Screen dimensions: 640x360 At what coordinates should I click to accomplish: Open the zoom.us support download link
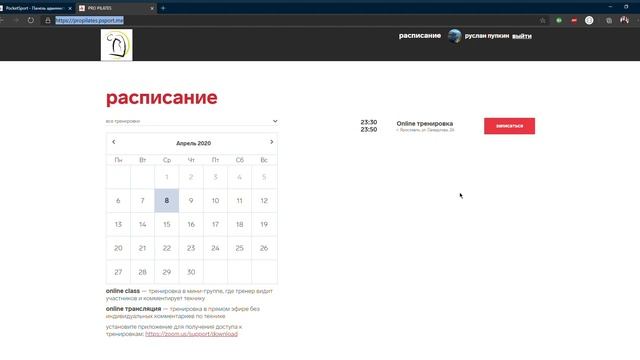(x=191, y=334)
